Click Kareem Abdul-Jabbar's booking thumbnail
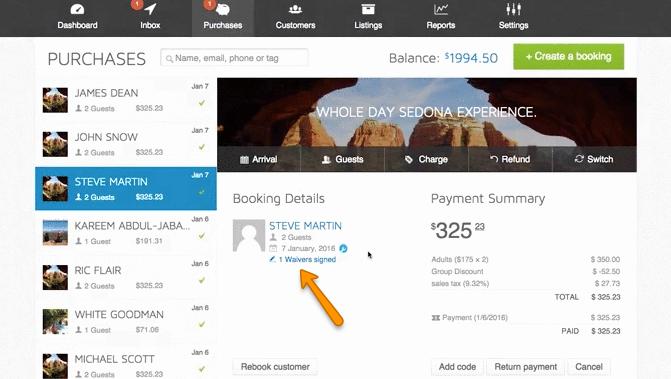The height and width of the screenshot is (379, 671). pos(55,233)
